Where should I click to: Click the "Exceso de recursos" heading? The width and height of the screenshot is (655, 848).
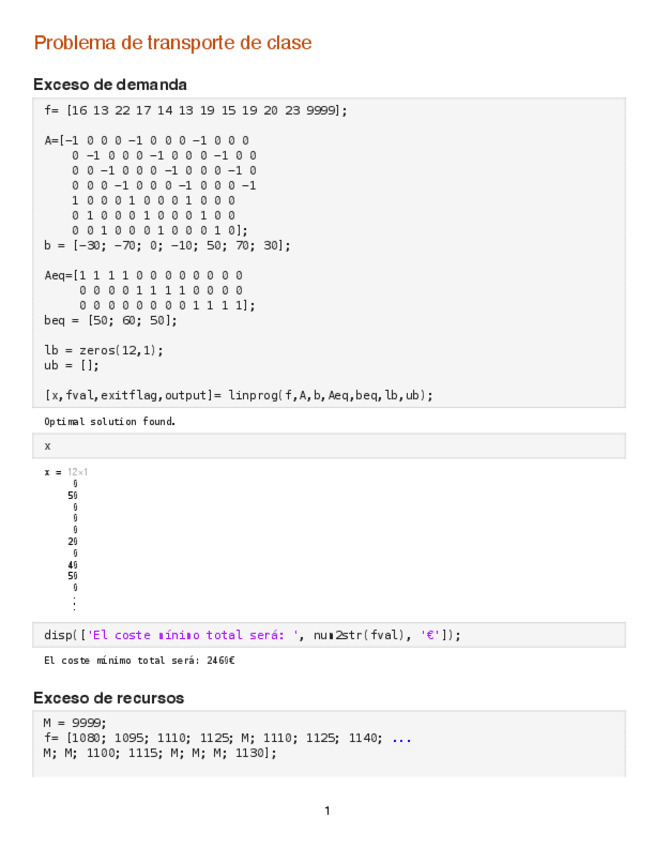[x=108, y=697]
